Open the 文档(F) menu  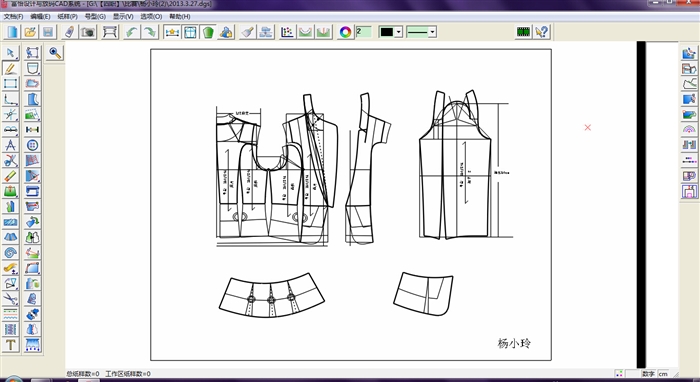coord(13,17)
